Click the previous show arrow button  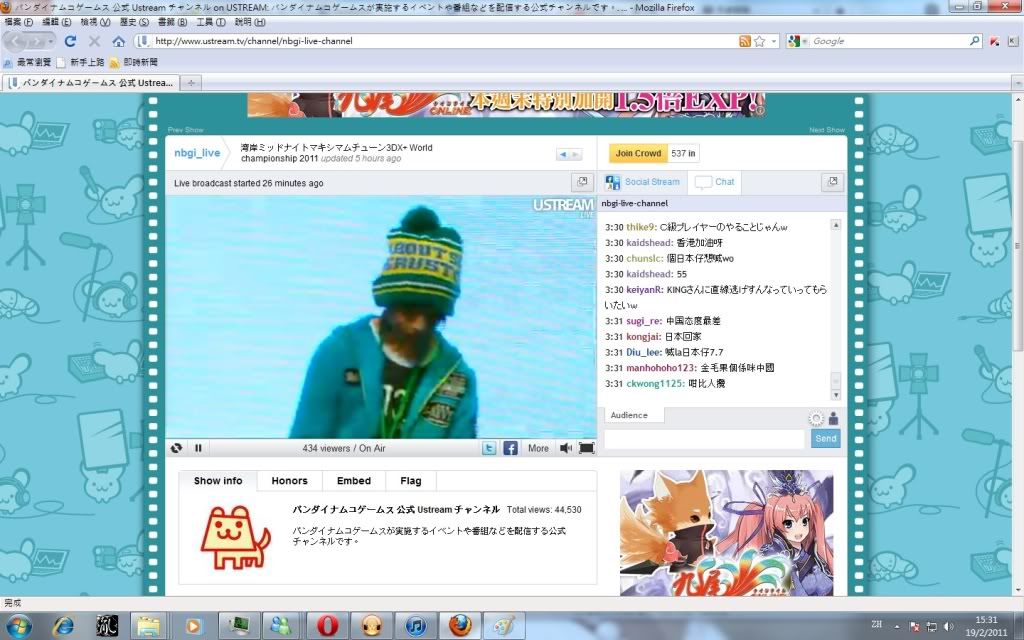point(562,154)
